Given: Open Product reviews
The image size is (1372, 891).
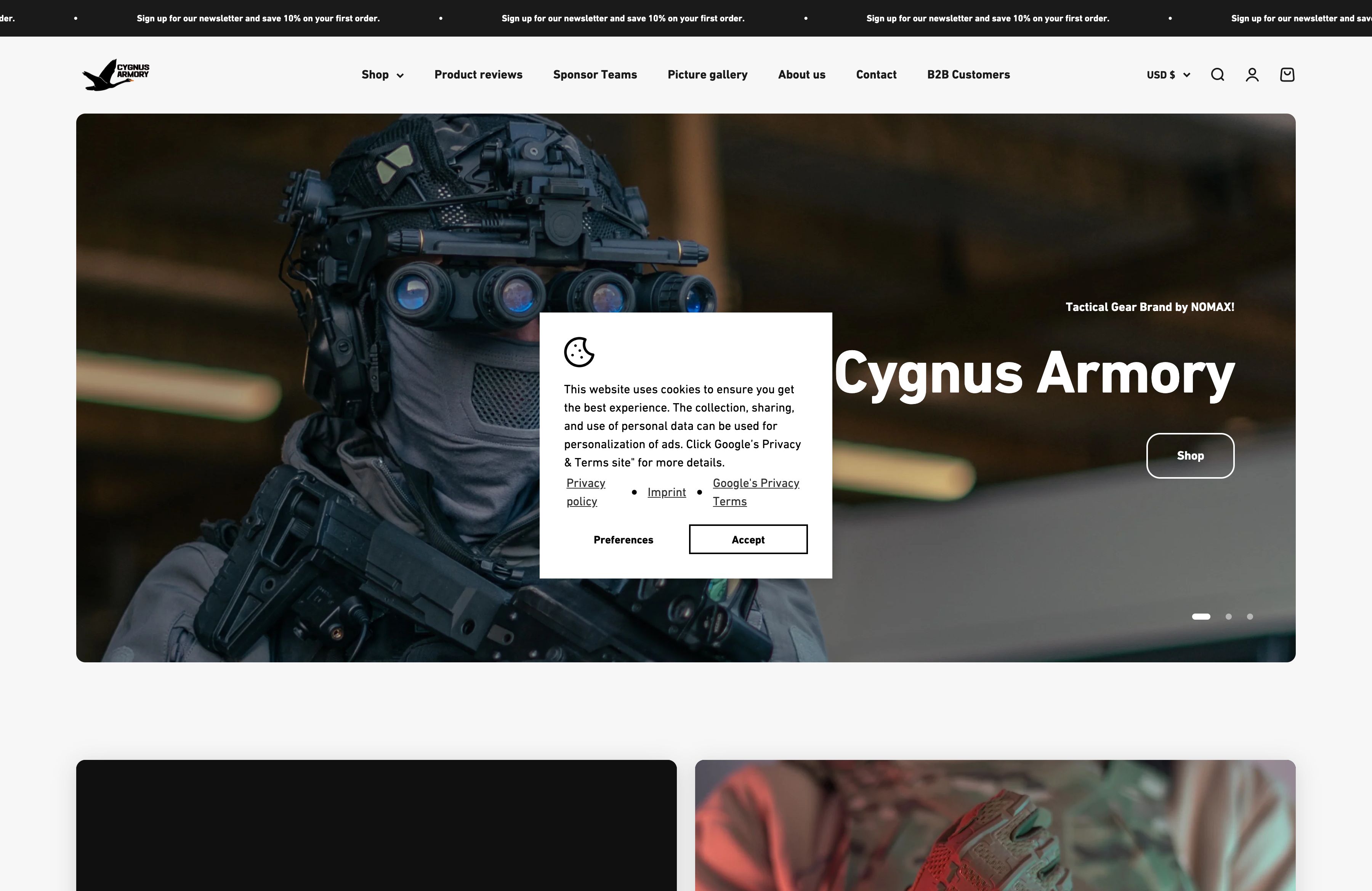Looking at the screenshot, I should point(478,74).
